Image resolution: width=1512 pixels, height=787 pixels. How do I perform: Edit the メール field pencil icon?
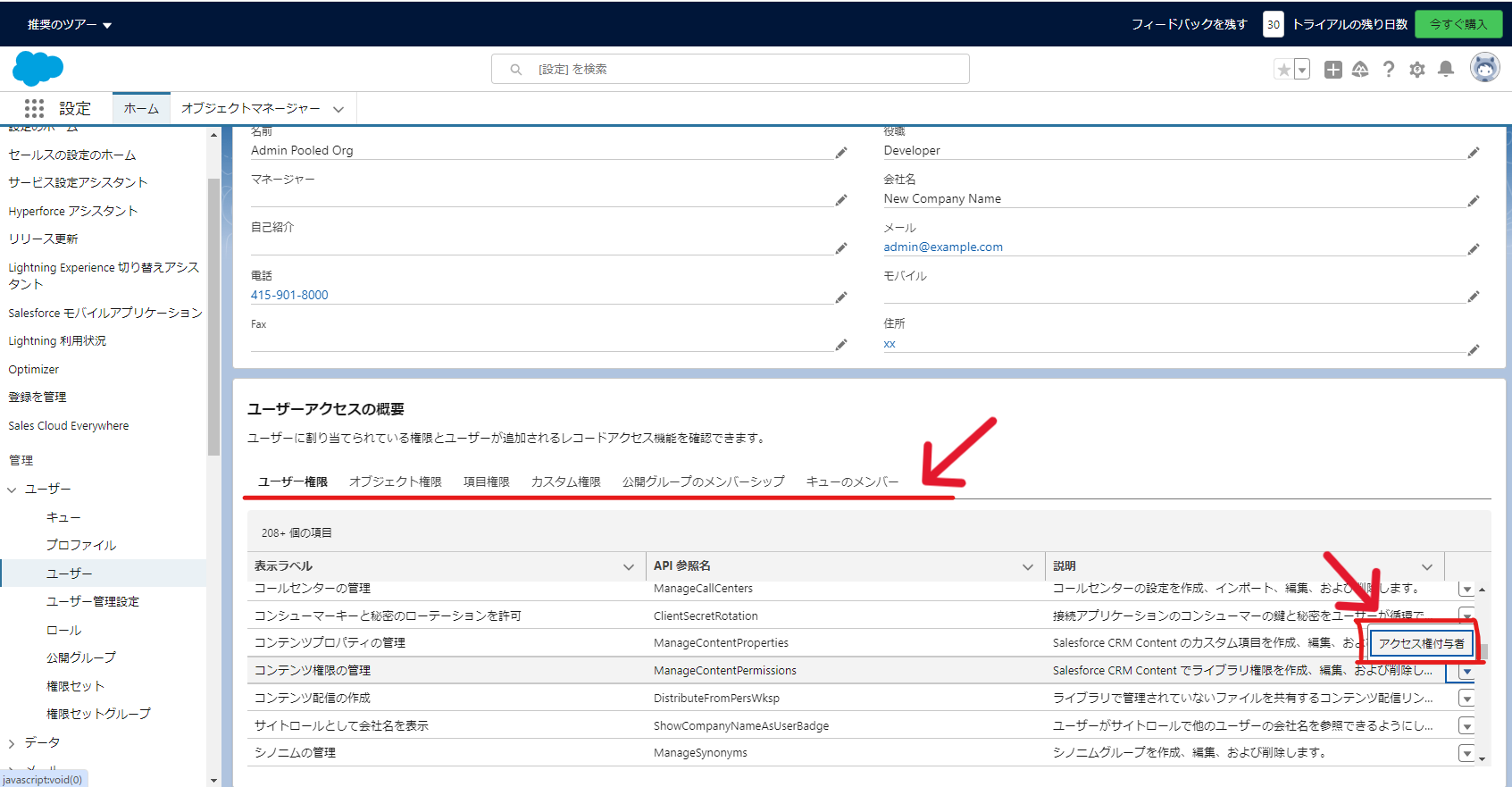point(1474,248)
